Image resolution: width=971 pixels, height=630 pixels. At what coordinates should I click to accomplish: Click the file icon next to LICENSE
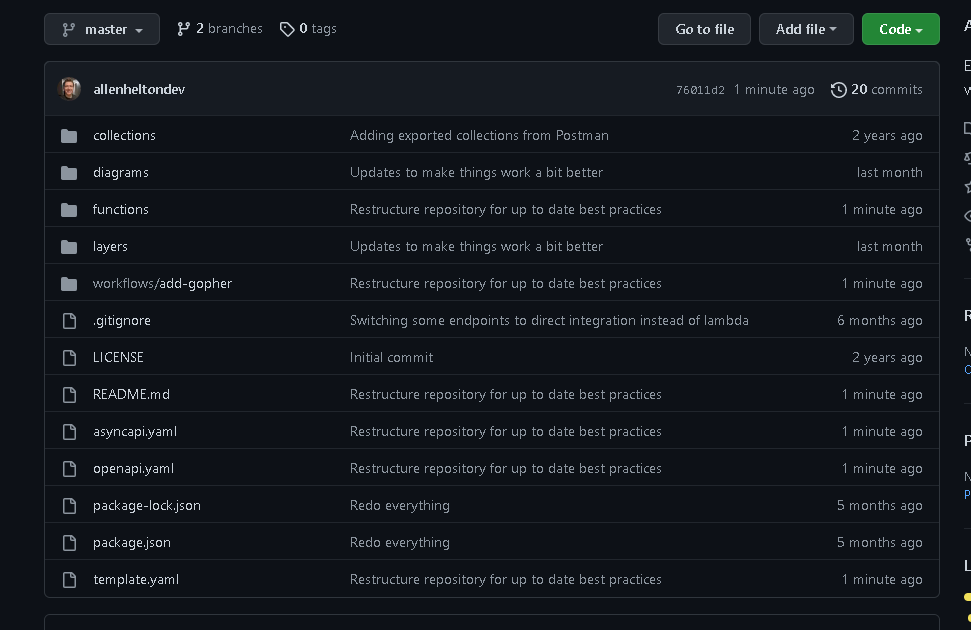69,357
